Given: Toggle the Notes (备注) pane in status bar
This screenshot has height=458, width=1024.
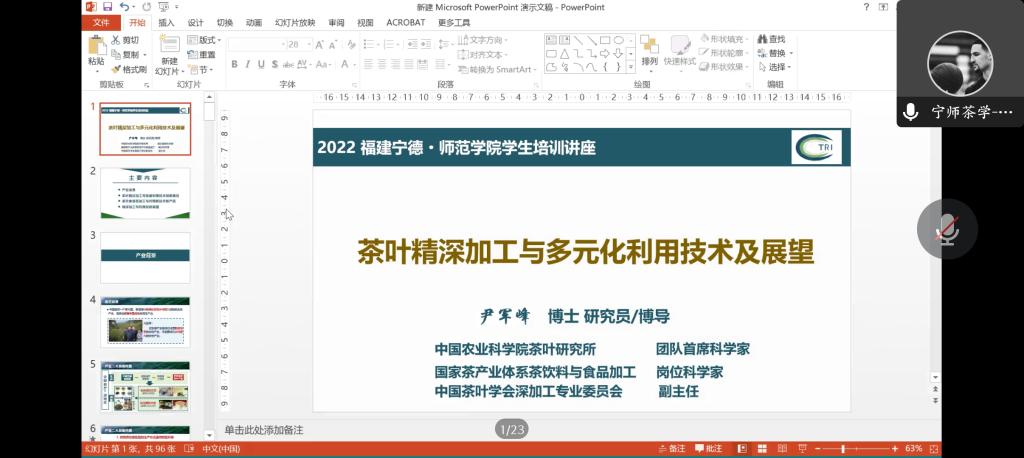Looking at the screenshot, I should [671, 449].
